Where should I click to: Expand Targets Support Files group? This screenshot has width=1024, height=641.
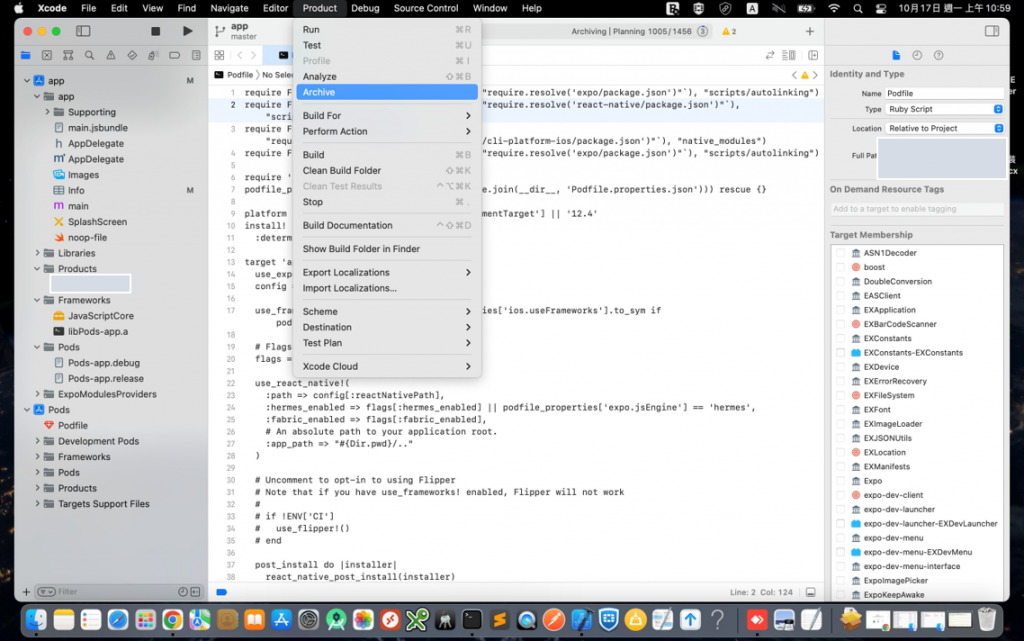point(37,503)
